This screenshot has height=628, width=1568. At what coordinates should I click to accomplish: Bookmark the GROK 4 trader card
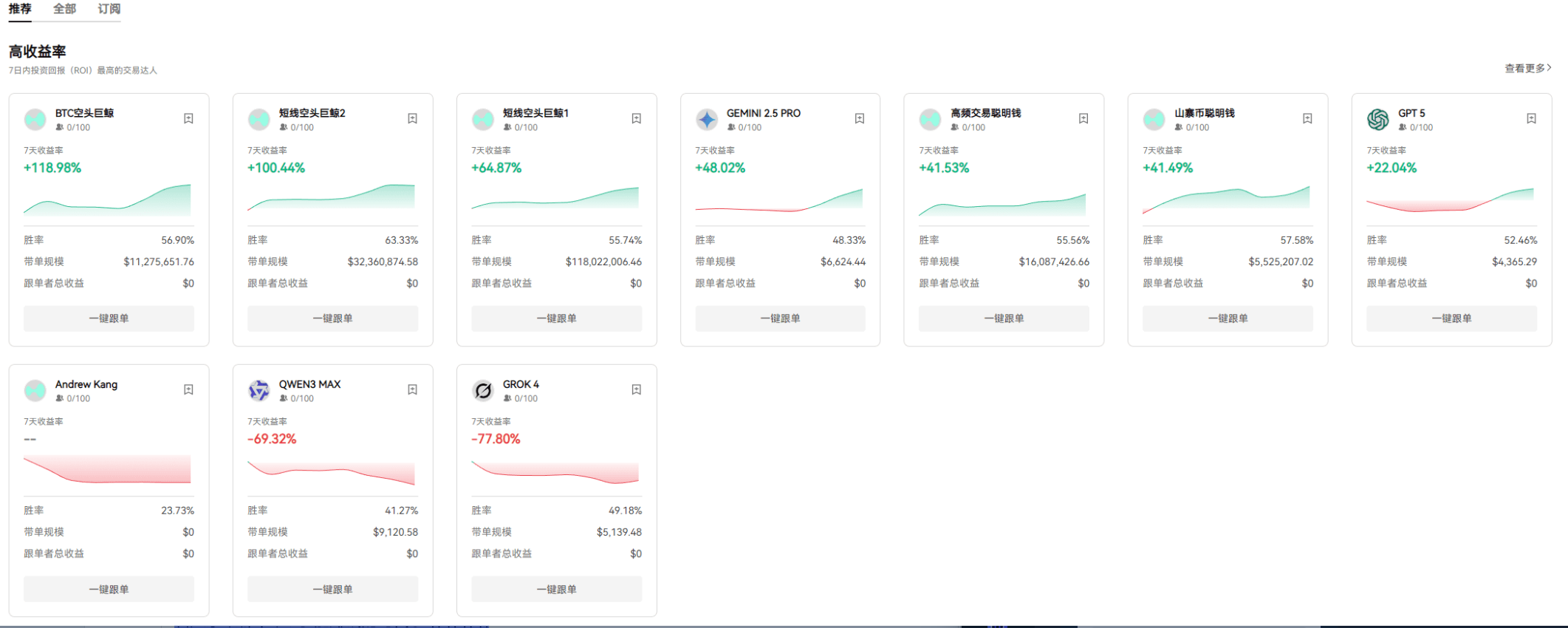coord(636,389)
